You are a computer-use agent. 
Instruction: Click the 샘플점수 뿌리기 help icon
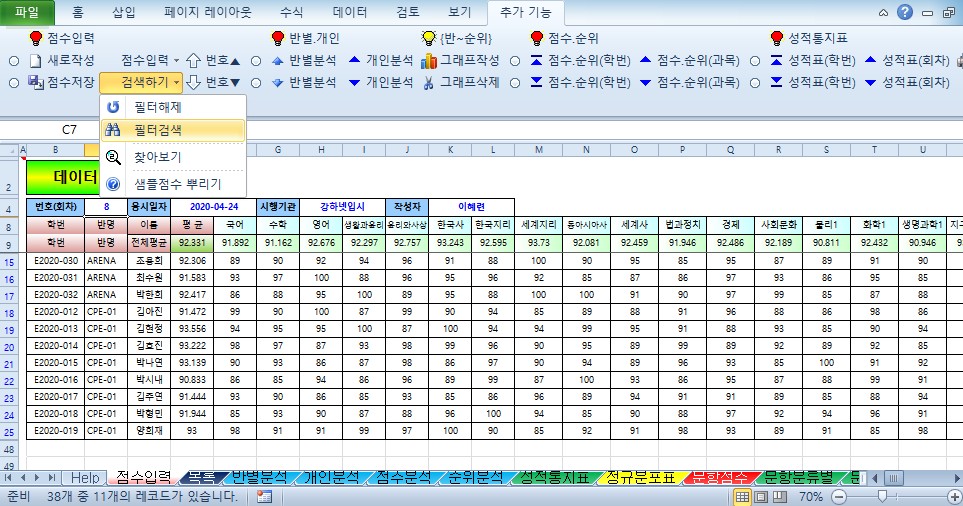click(x=113, y=184)
